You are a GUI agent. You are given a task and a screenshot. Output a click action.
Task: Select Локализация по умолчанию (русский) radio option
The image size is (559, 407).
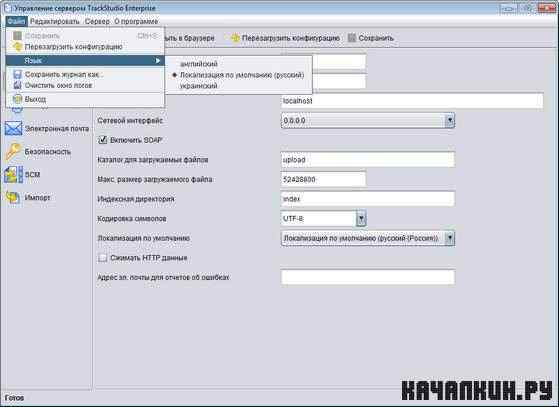point(238,75)
